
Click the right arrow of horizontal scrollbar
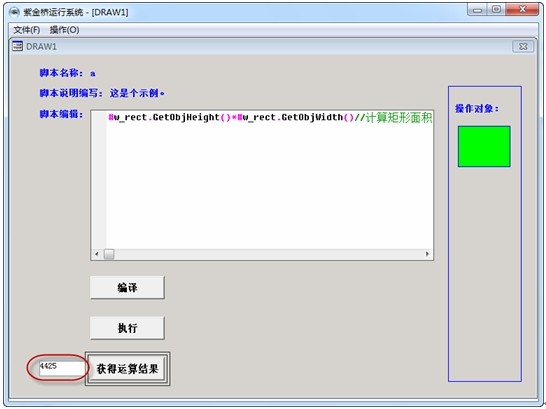coord(427,254)
